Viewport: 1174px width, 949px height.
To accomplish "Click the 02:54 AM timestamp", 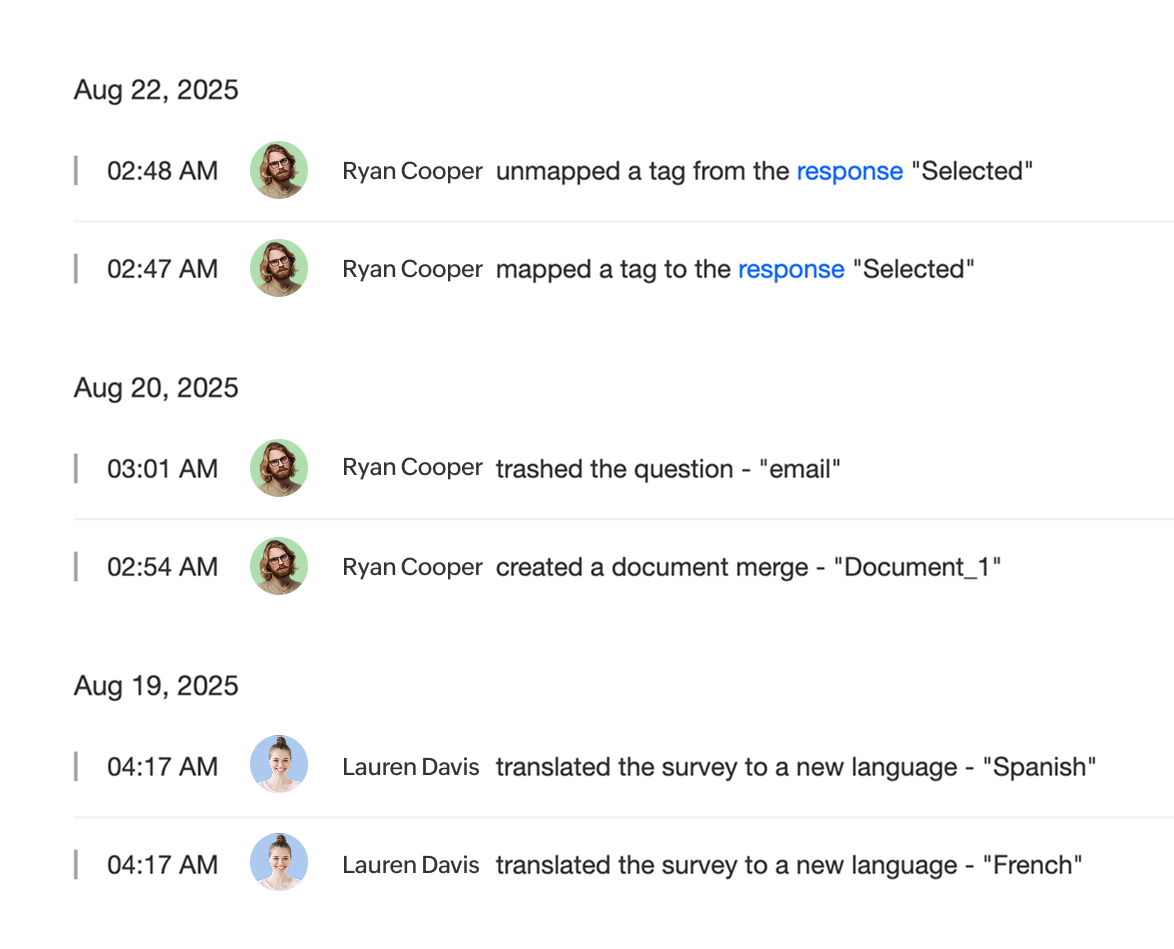I will [162, 567].
